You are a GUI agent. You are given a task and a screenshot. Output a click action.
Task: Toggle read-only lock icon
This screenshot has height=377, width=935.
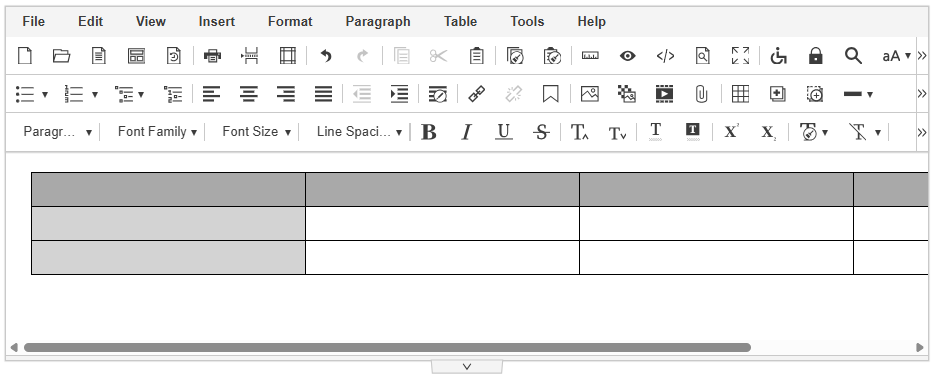[815, 56]
